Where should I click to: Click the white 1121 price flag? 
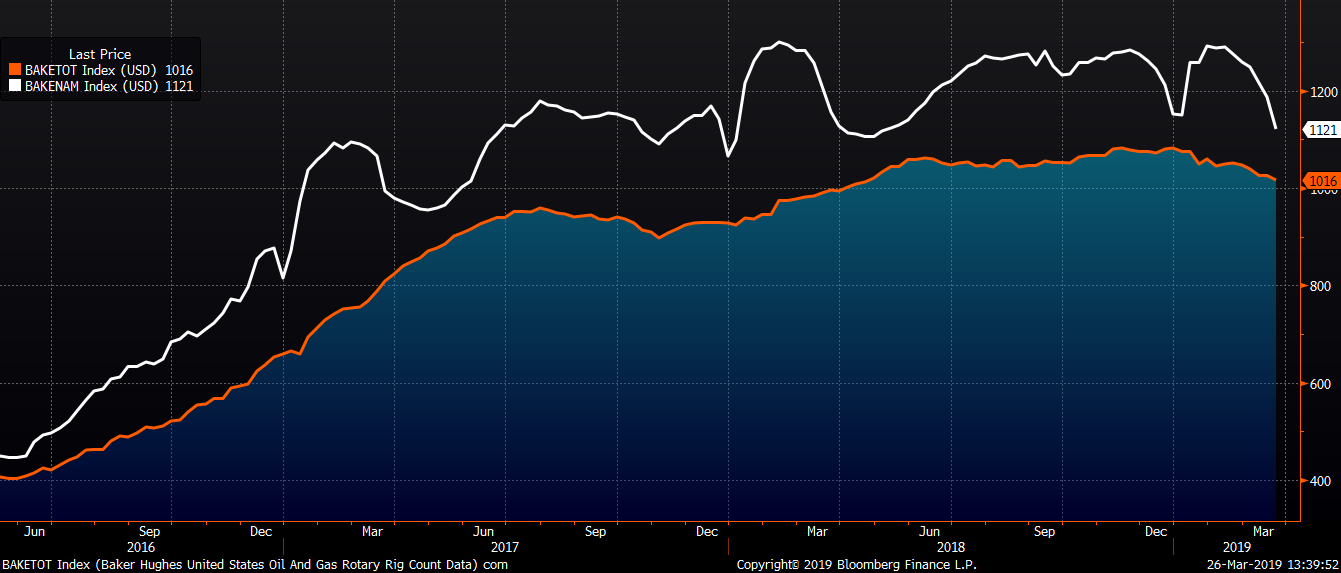[x=1320, y=129]
